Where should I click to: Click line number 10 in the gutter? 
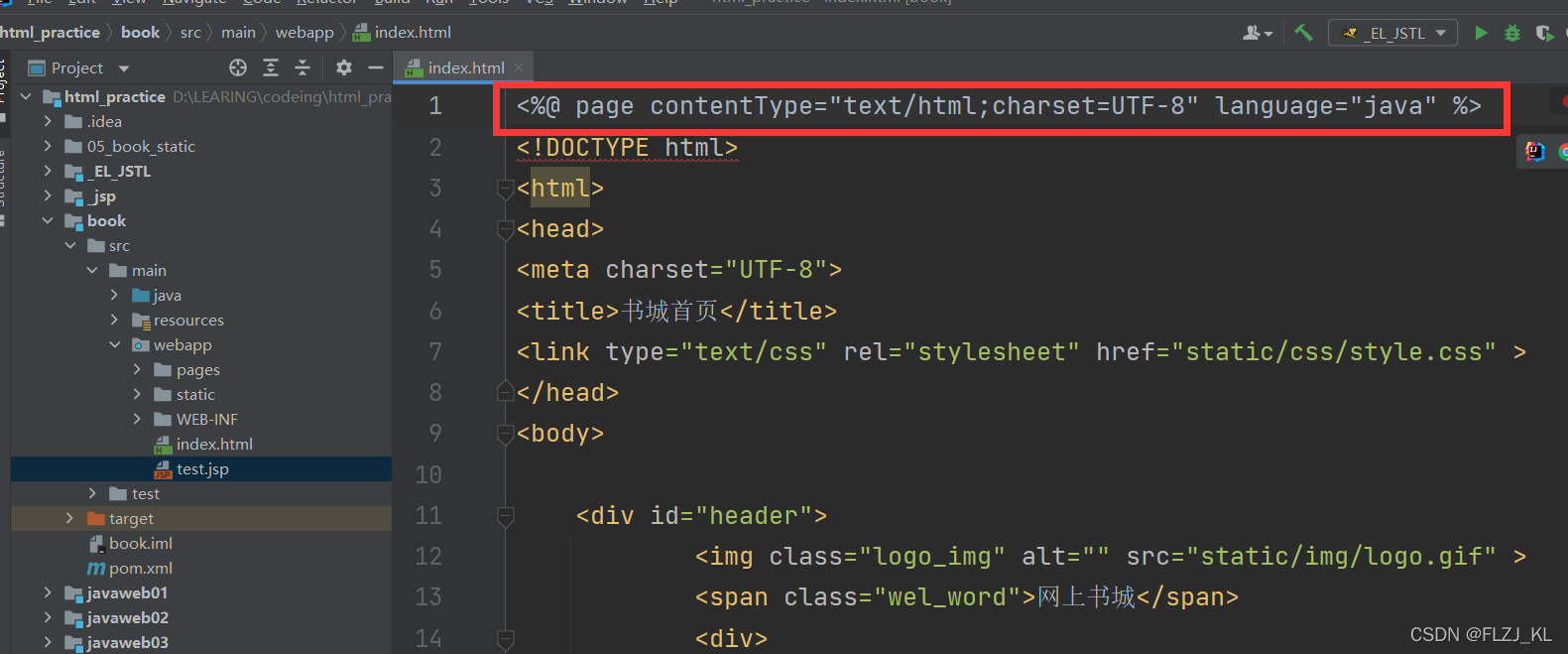click(x=428, y=474)
